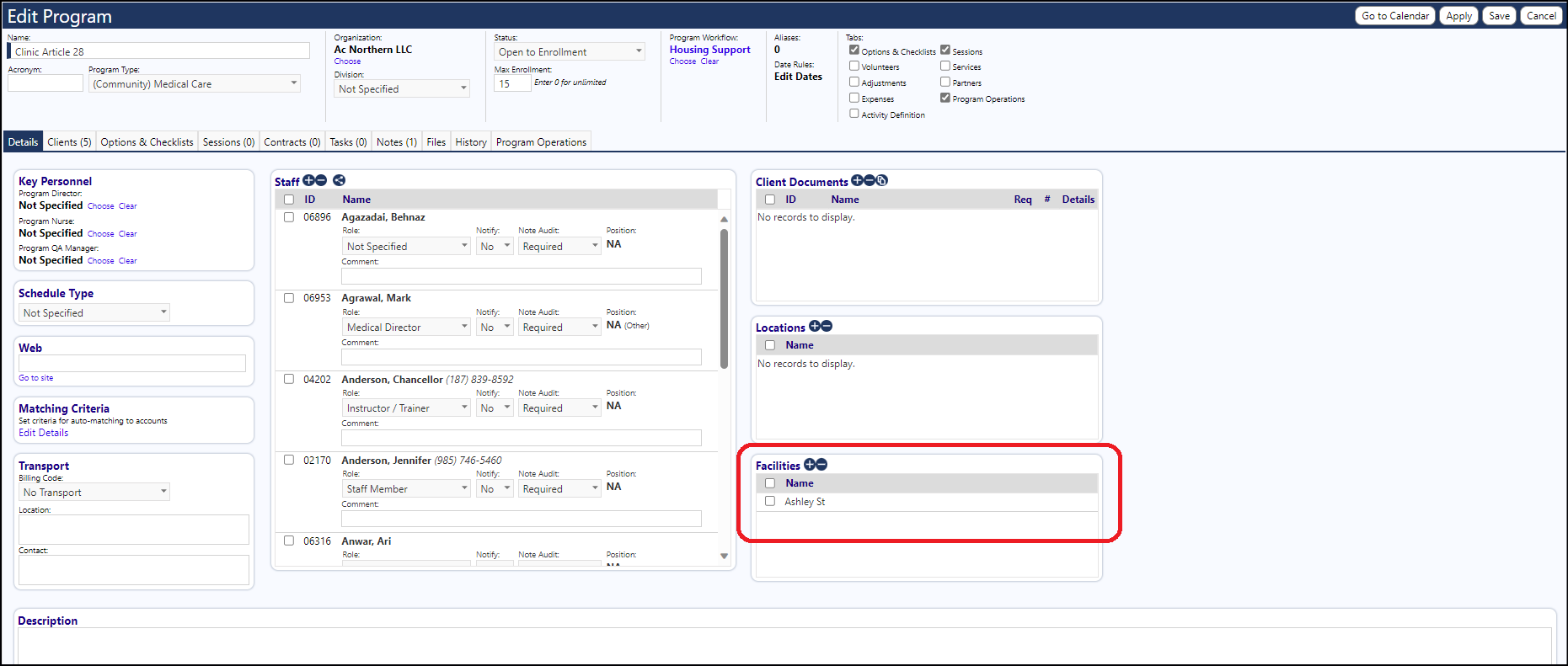Viewport: 1568px width, 666px height.
Task: View the History tab
Action: tap(471, 141)
